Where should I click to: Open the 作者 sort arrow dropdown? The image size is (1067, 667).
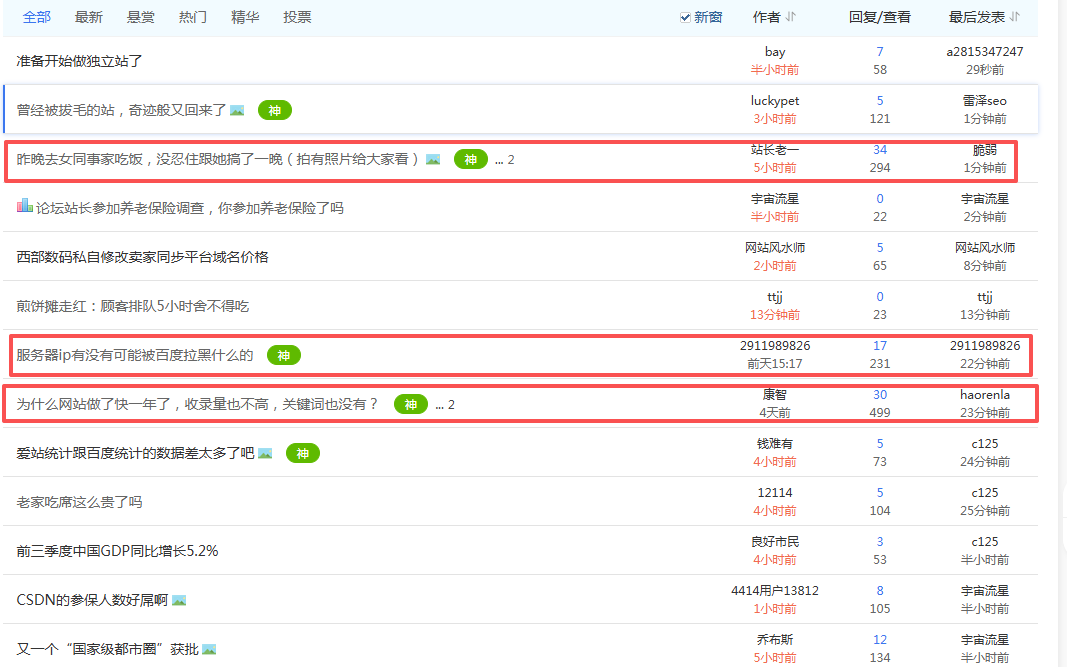click(791, 17)
